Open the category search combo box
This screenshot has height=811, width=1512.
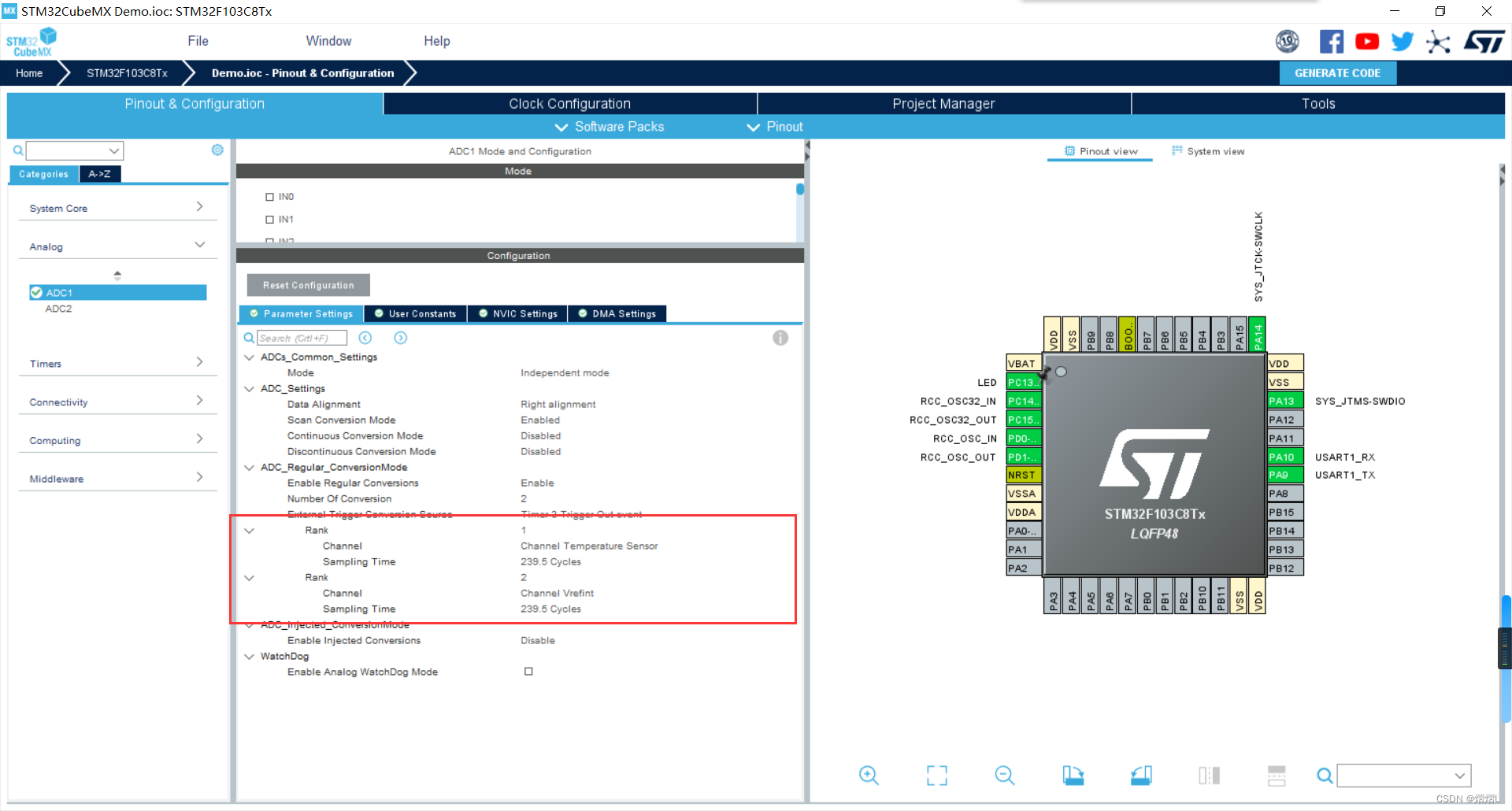tap(75, 150)
